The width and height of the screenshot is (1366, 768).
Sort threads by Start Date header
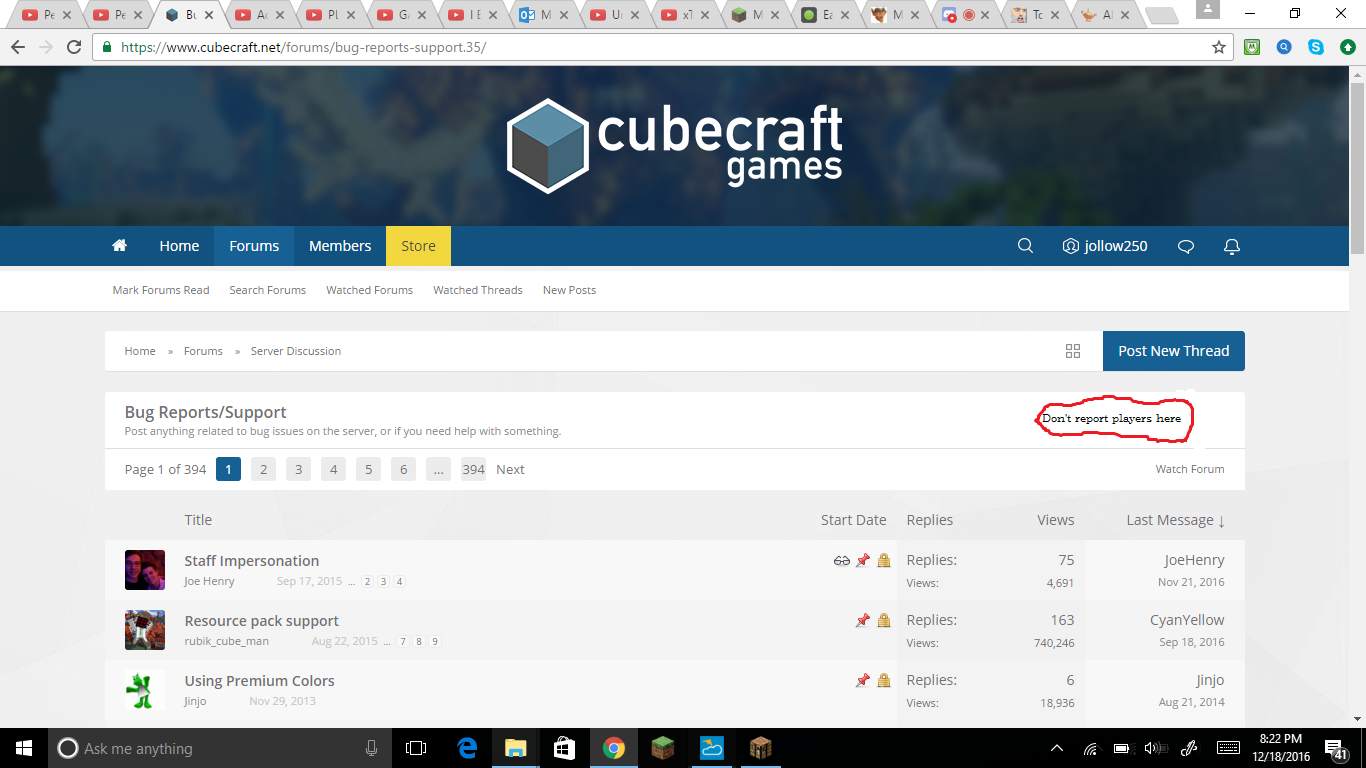click(x=853, y=520)
